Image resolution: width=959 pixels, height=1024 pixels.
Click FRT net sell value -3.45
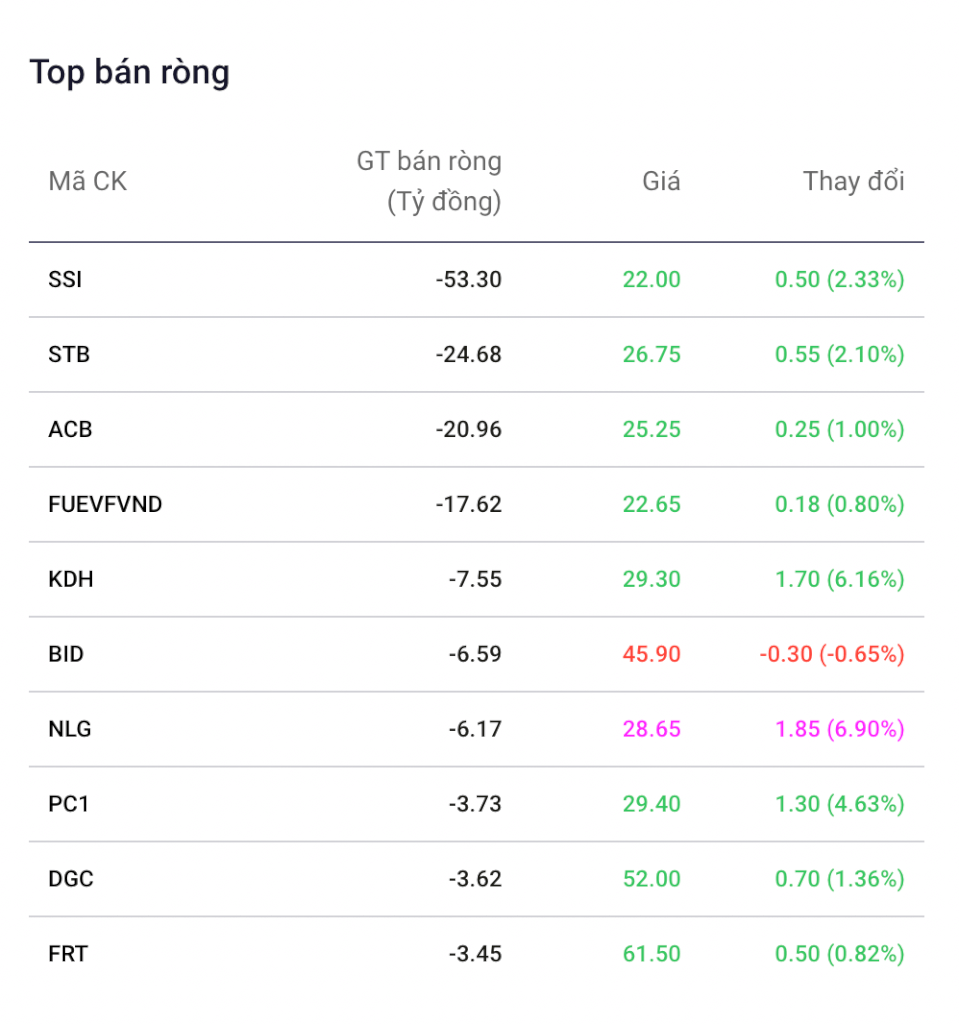475,954
